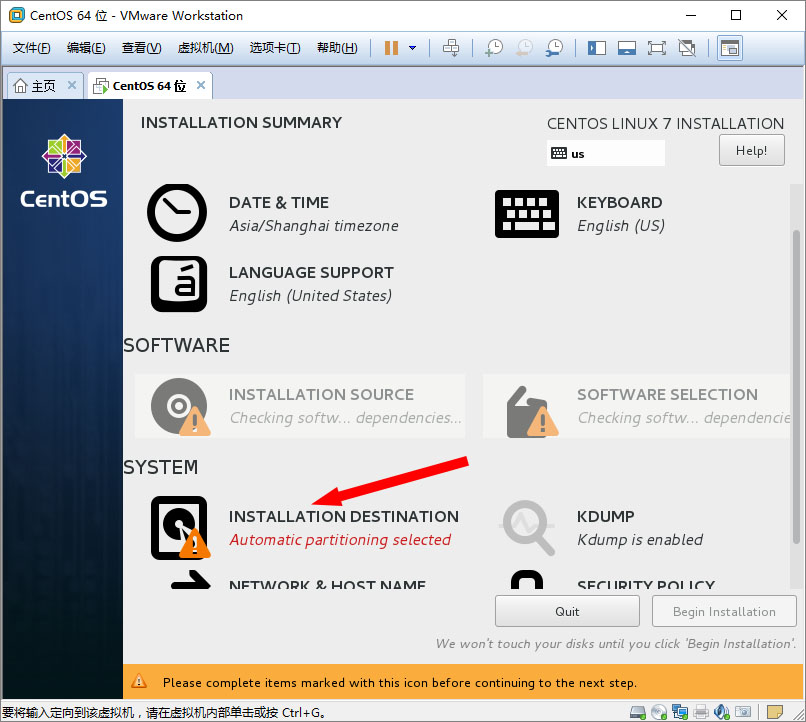Click the Quit button
The height and width of the screenshot is (722, 806).
pyautogui.click(x=567, y=611)
